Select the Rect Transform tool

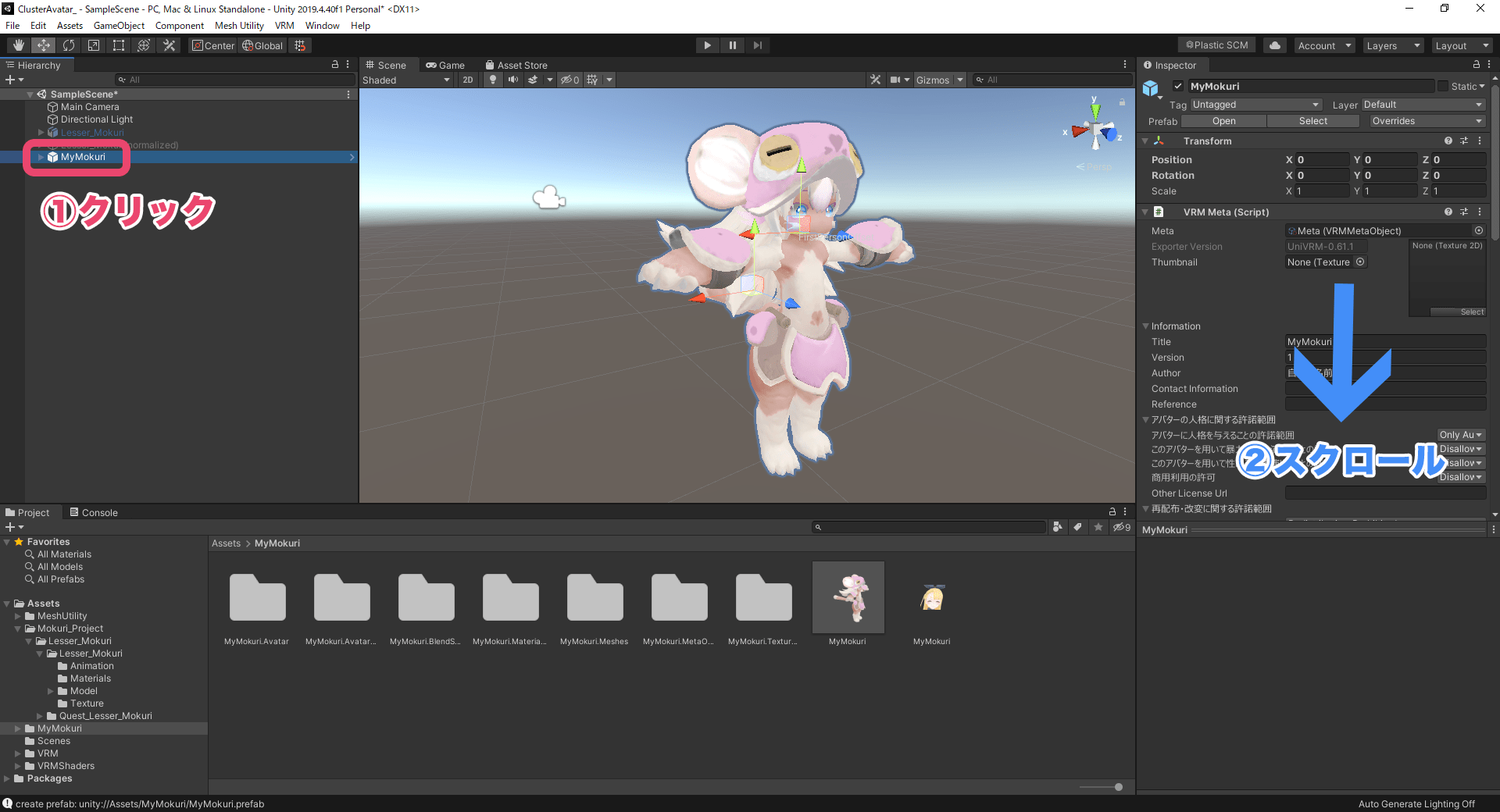118,45
